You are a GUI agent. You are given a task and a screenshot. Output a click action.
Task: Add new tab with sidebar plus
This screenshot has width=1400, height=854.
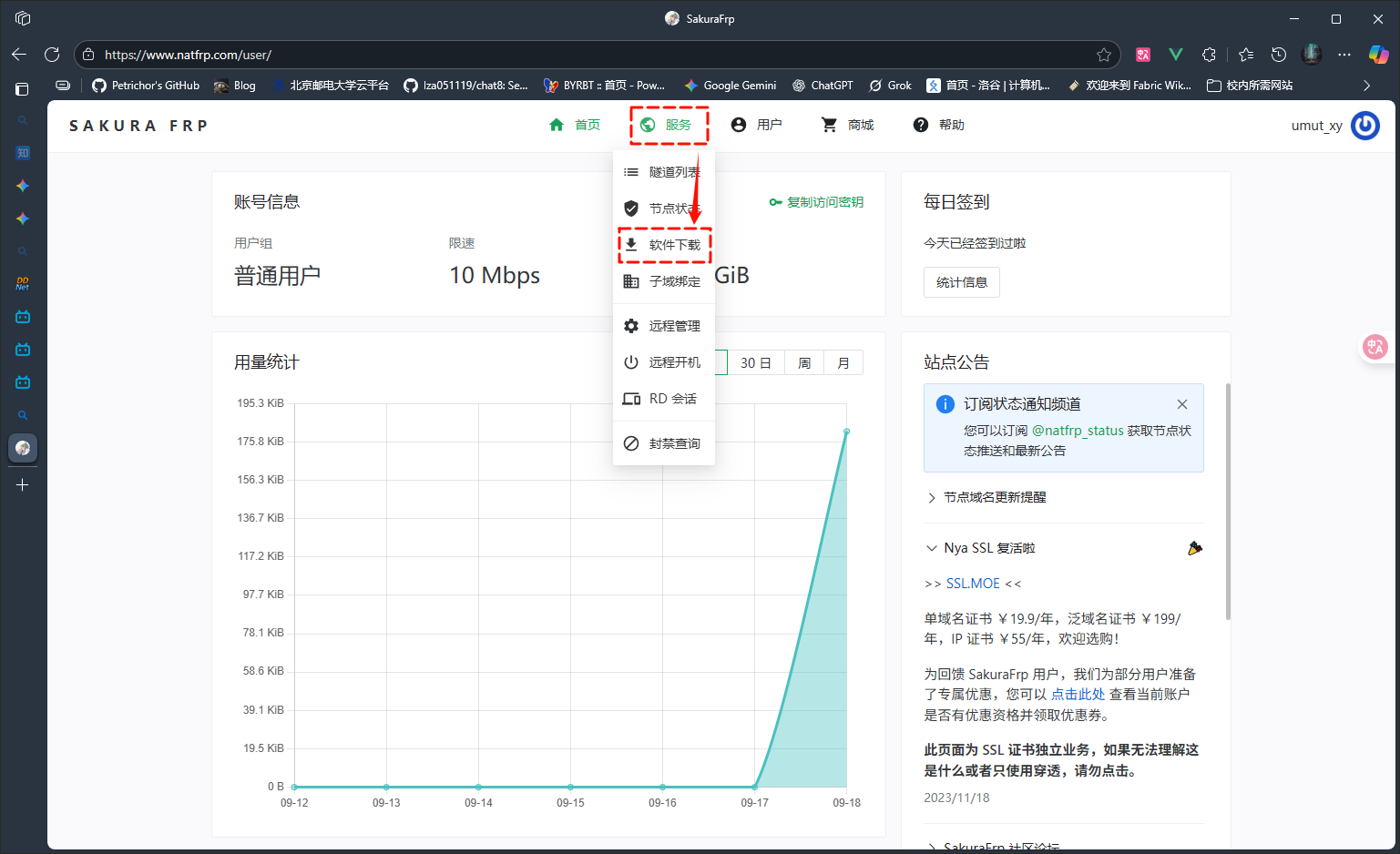(x=23, y=485)
